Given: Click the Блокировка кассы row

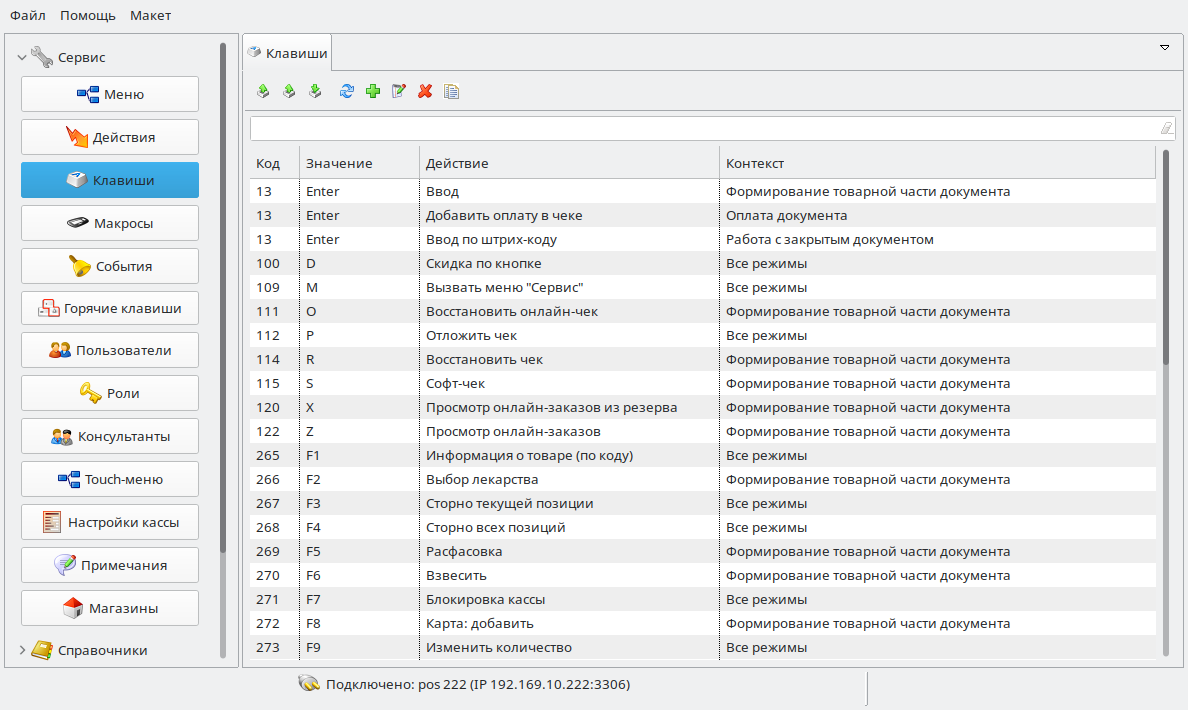Looking at the screenshot, I should pyautogui.click(x=703, y=599).
